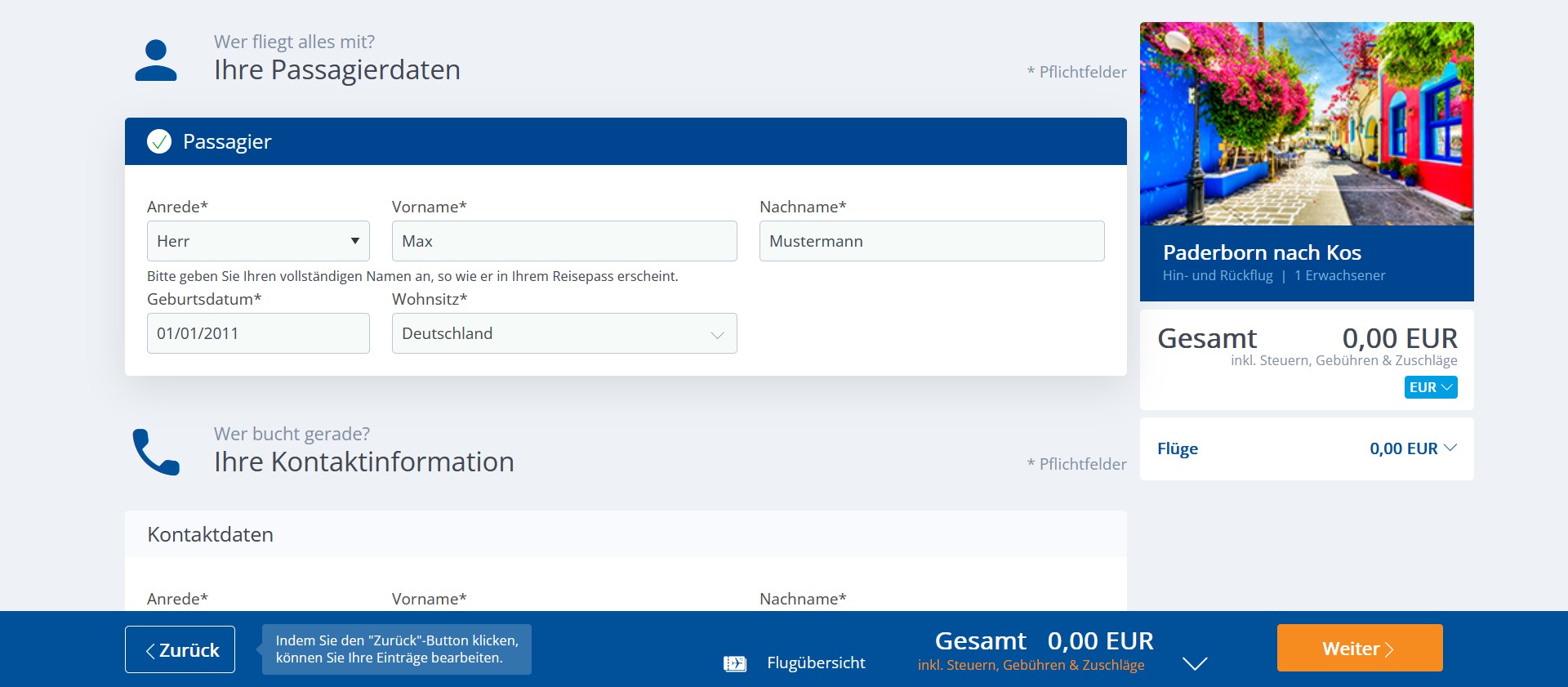1568x687 pixels.
Task: Click the Geburtsdatum date field
Action: tap(258, 333)
